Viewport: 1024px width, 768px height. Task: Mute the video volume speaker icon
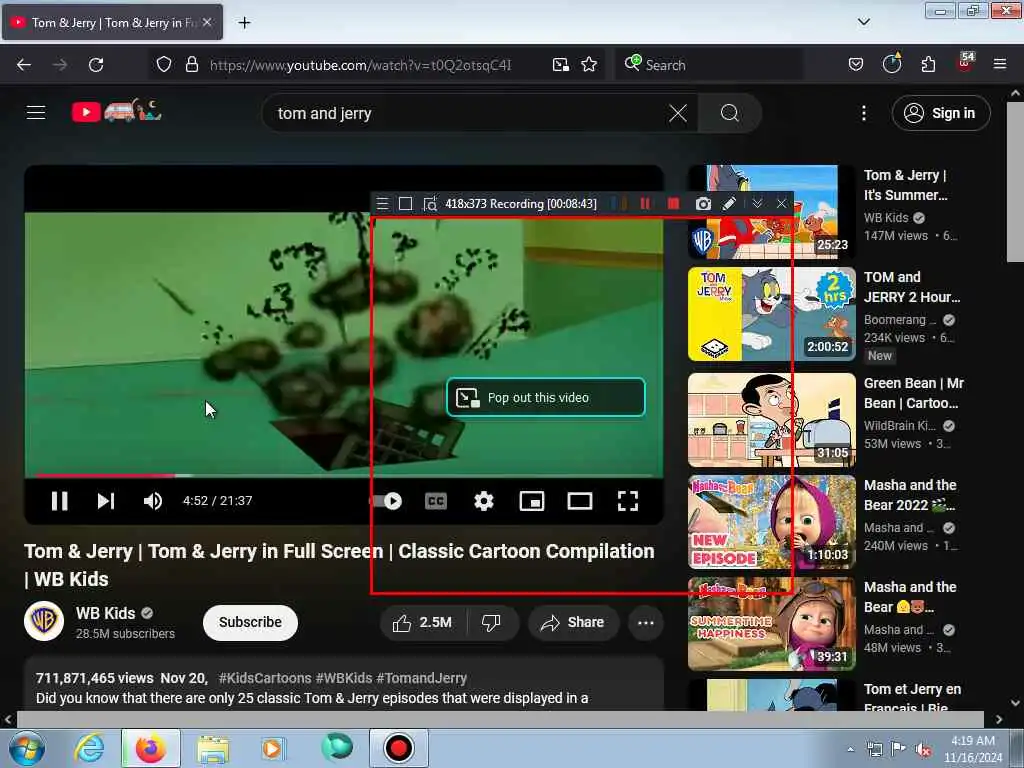[152, 501]
